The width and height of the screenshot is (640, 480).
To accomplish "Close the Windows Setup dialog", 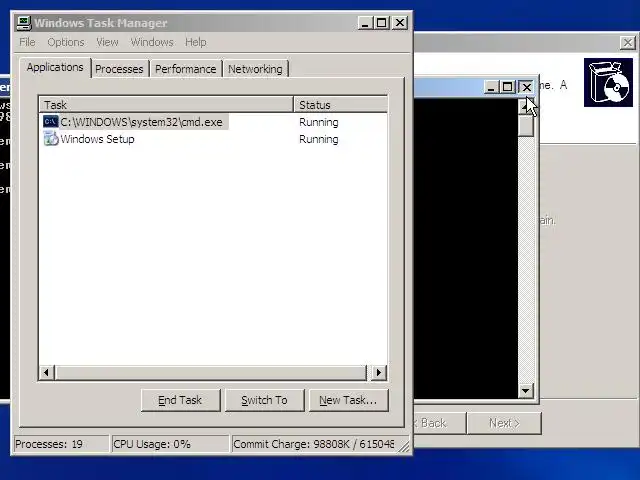I will click(628, 42).
